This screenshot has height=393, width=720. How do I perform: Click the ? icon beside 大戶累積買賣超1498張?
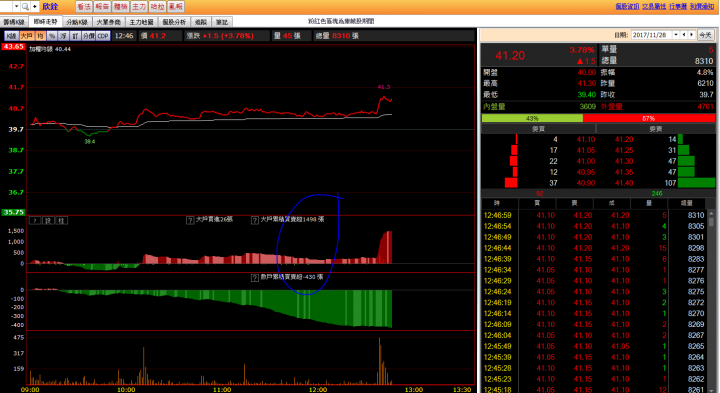255,220
